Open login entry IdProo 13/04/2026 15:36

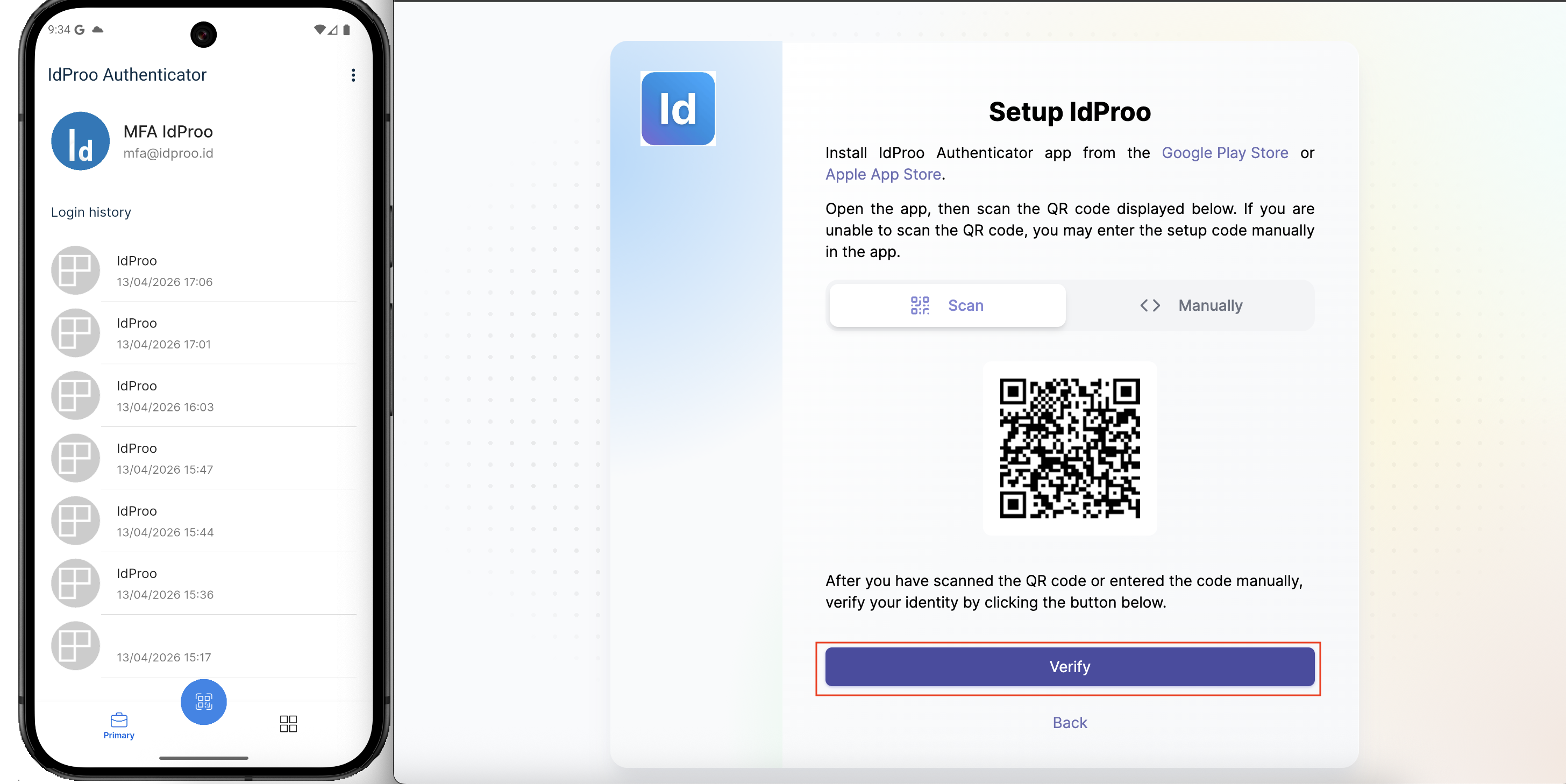204,583
